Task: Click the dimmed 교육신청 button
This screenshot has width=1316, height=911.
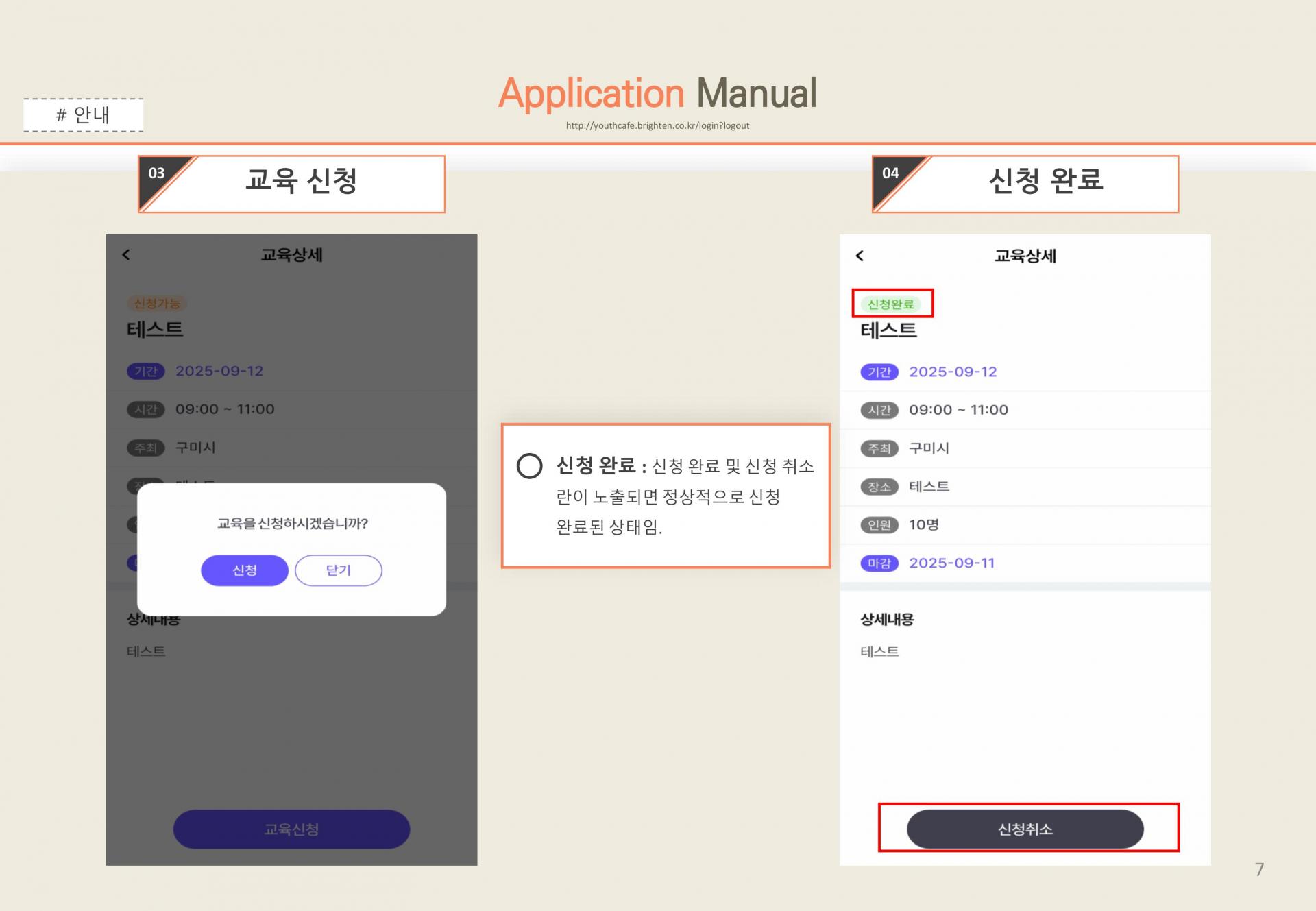Action: pos(291,829)
